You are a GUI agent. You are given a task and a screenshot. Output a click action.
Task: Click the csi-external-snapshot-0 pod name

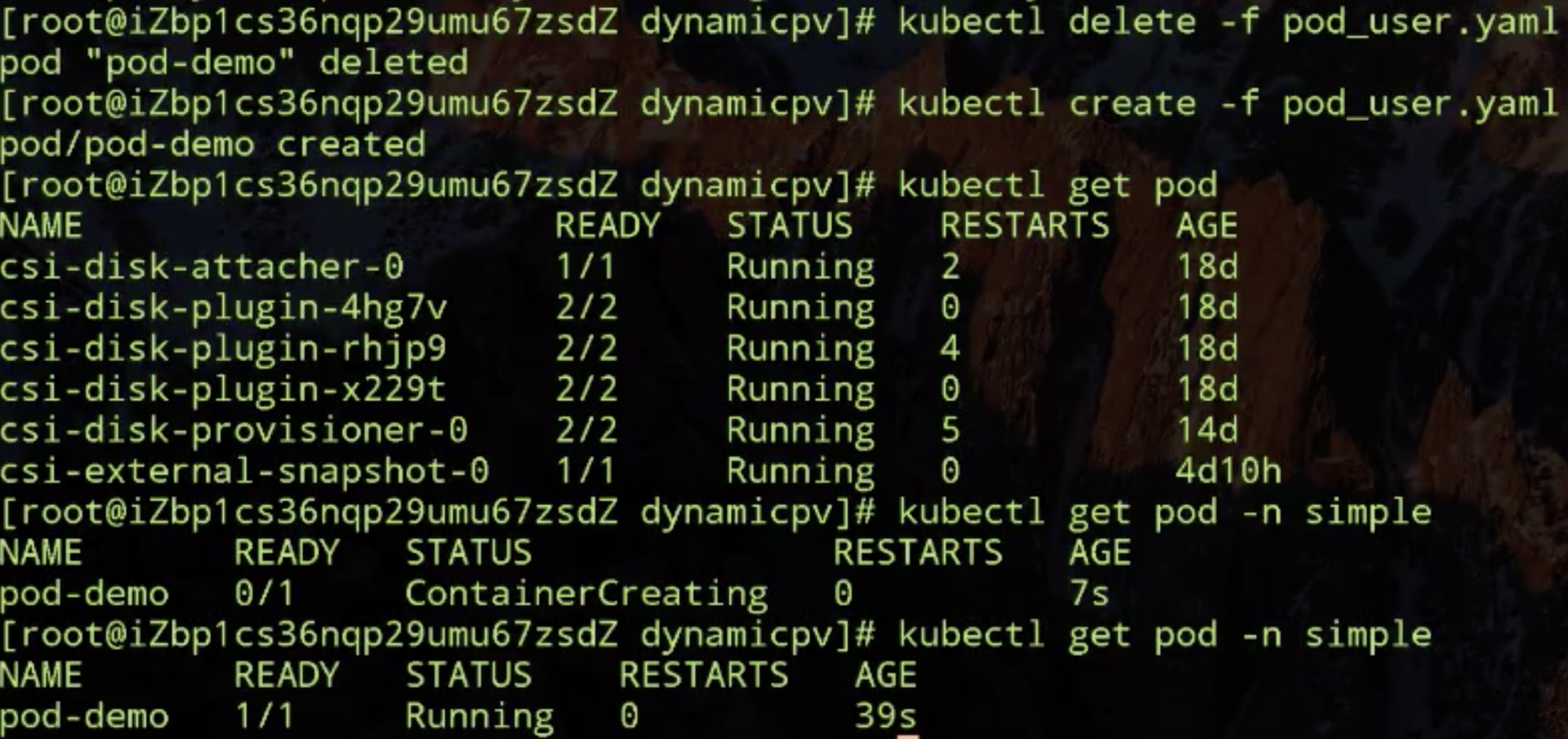tap(244, 471)
